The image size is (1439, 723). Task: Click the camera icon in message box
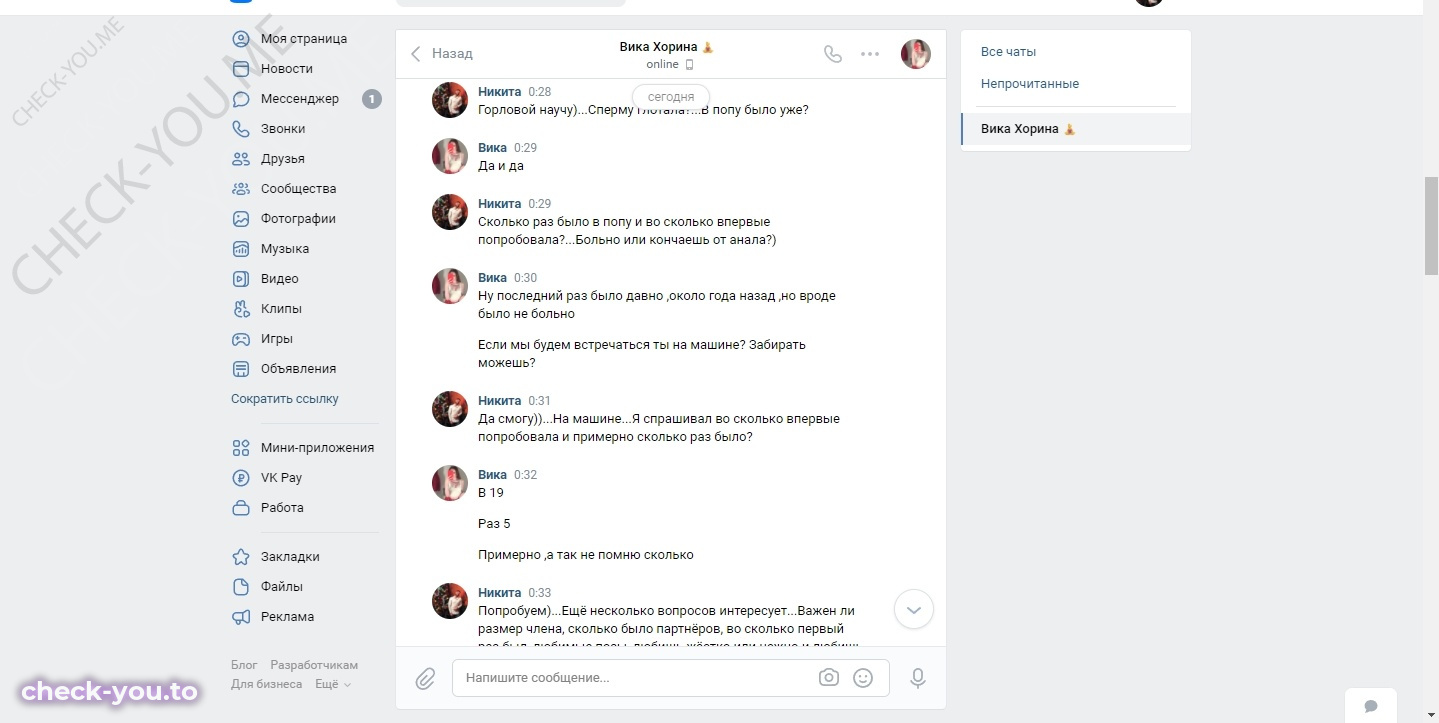point(829,678)
